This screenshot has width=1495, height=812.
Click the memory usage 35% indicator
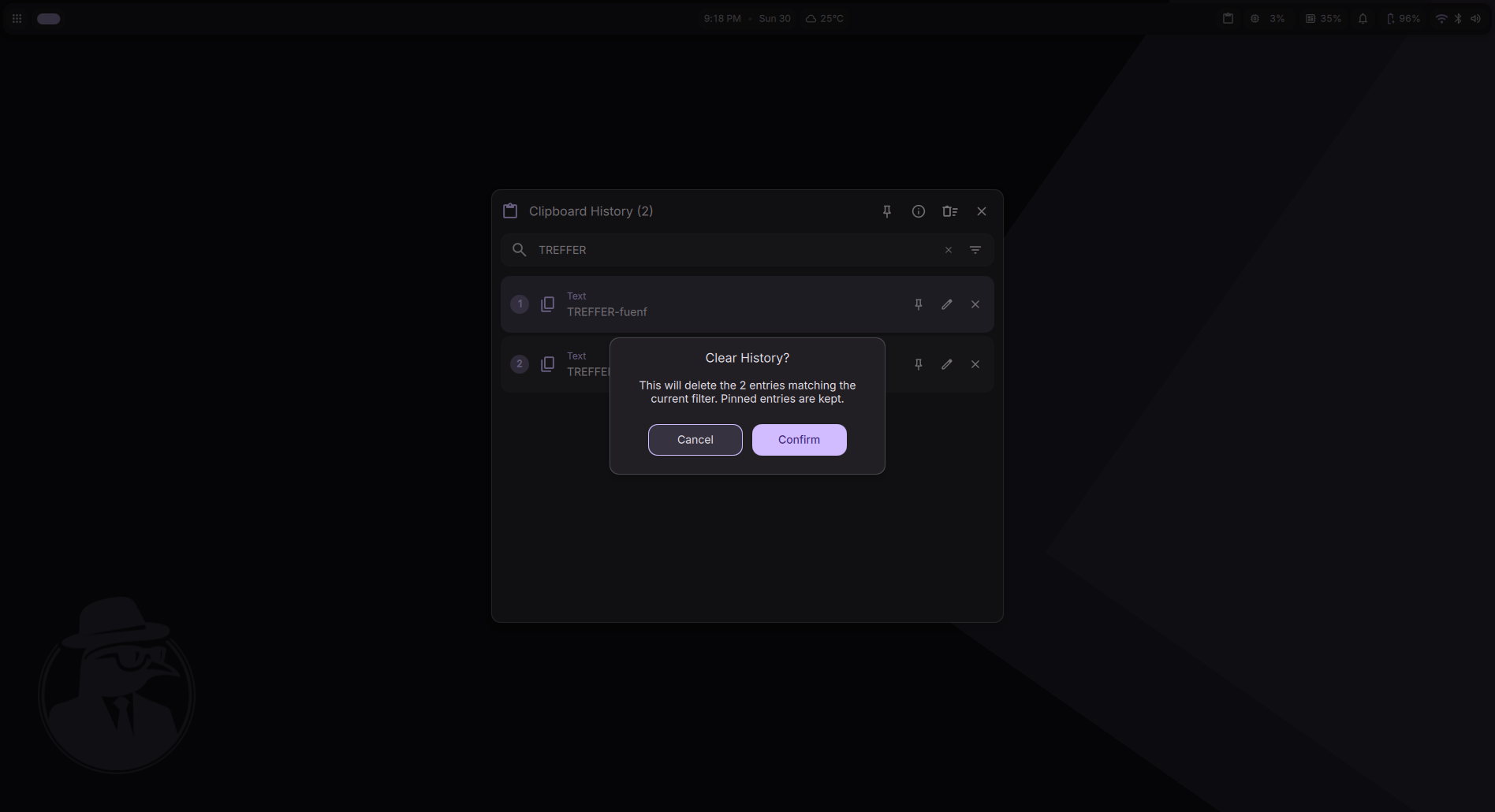click(x=1323, y=19)
